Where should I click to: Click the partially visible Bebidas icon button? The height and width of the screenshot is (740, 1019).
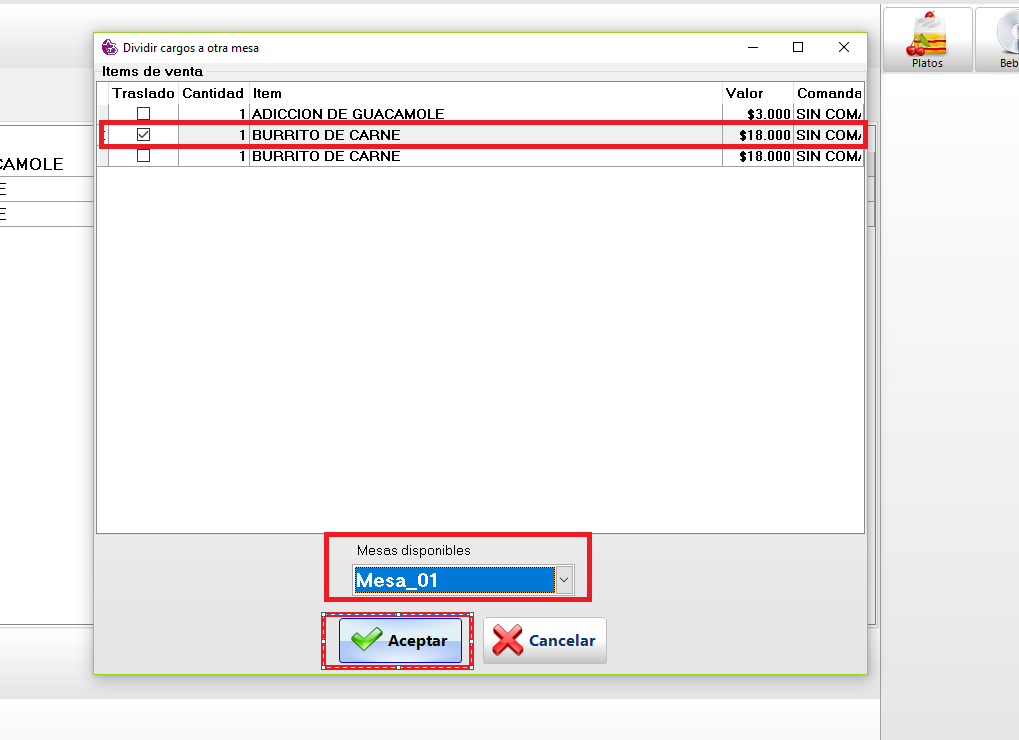coord(1000,40)
